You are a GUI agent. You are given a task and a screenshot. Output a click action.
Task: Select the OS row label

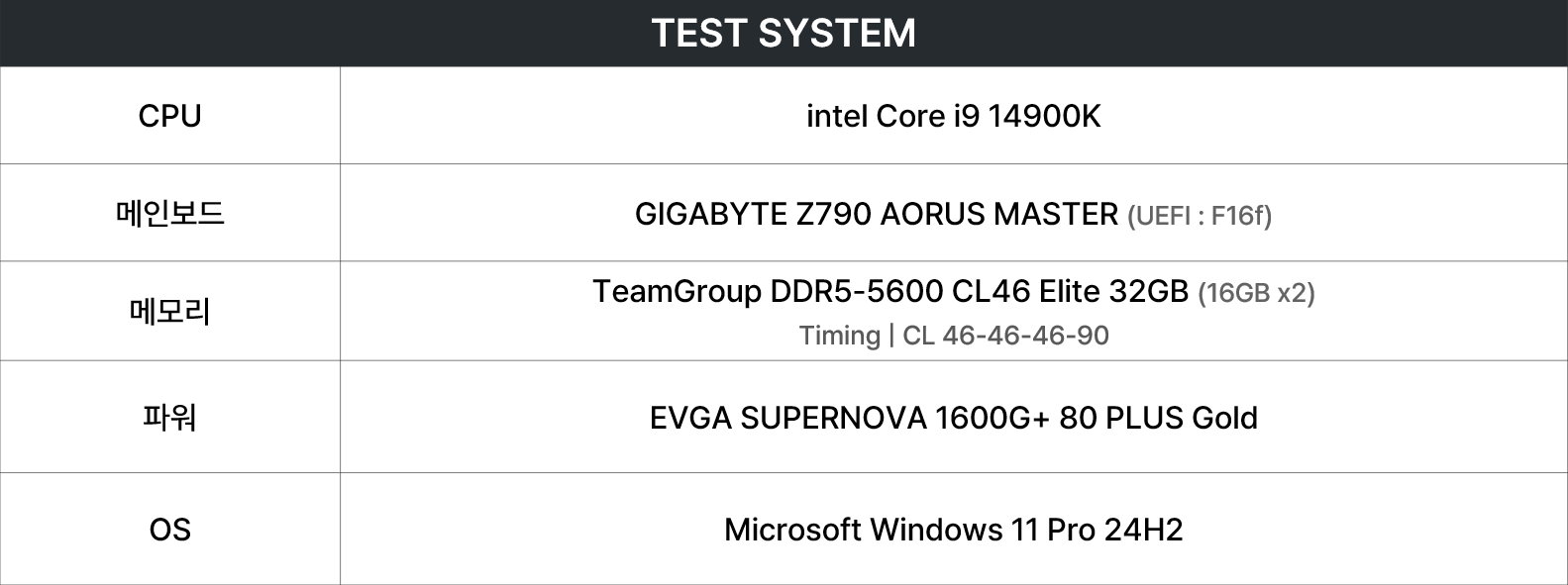click(x=169, y=530)
